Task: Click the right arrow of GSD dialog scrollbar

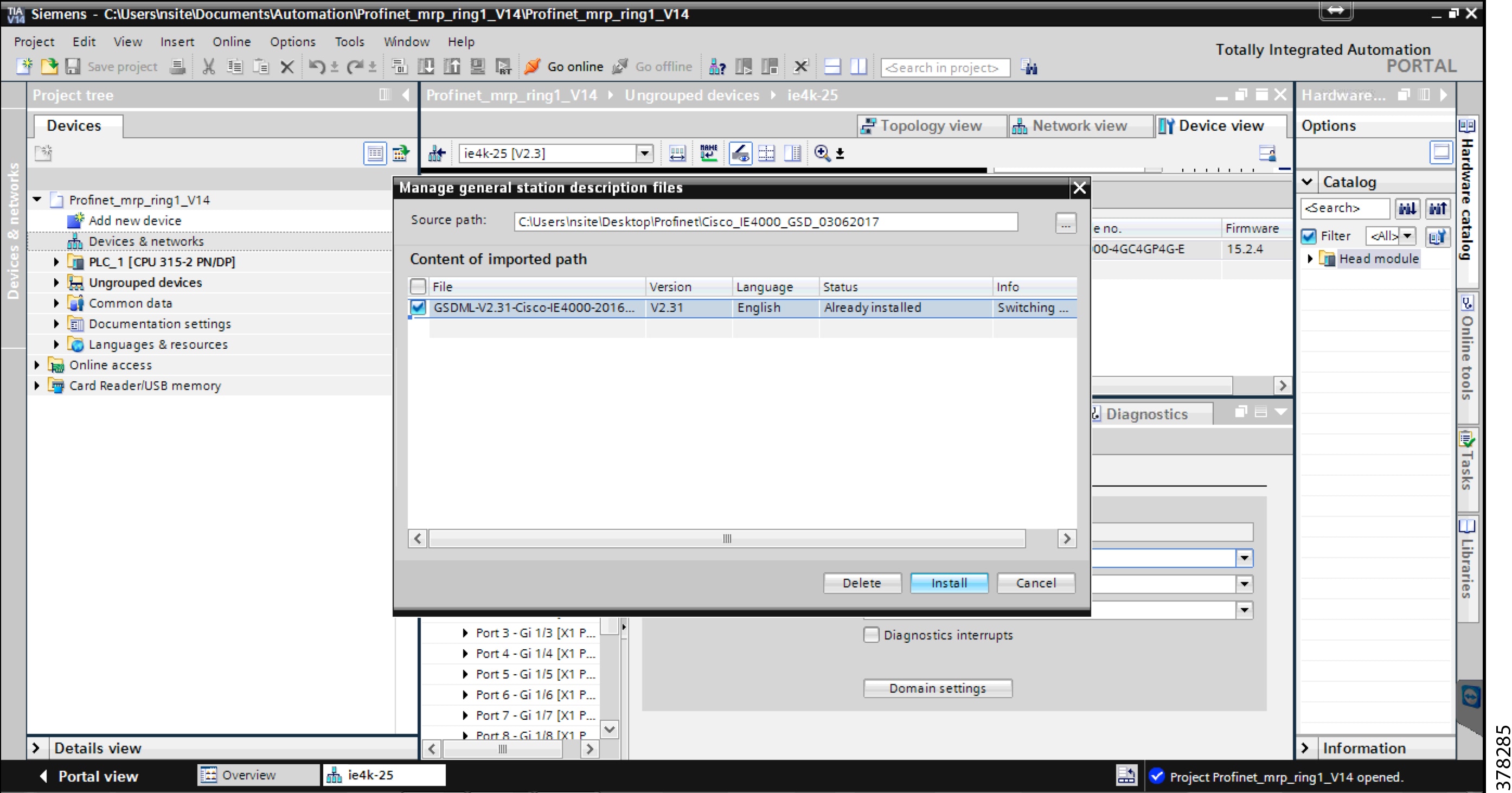Action: pyautogui.click(x=1067, y=538)
